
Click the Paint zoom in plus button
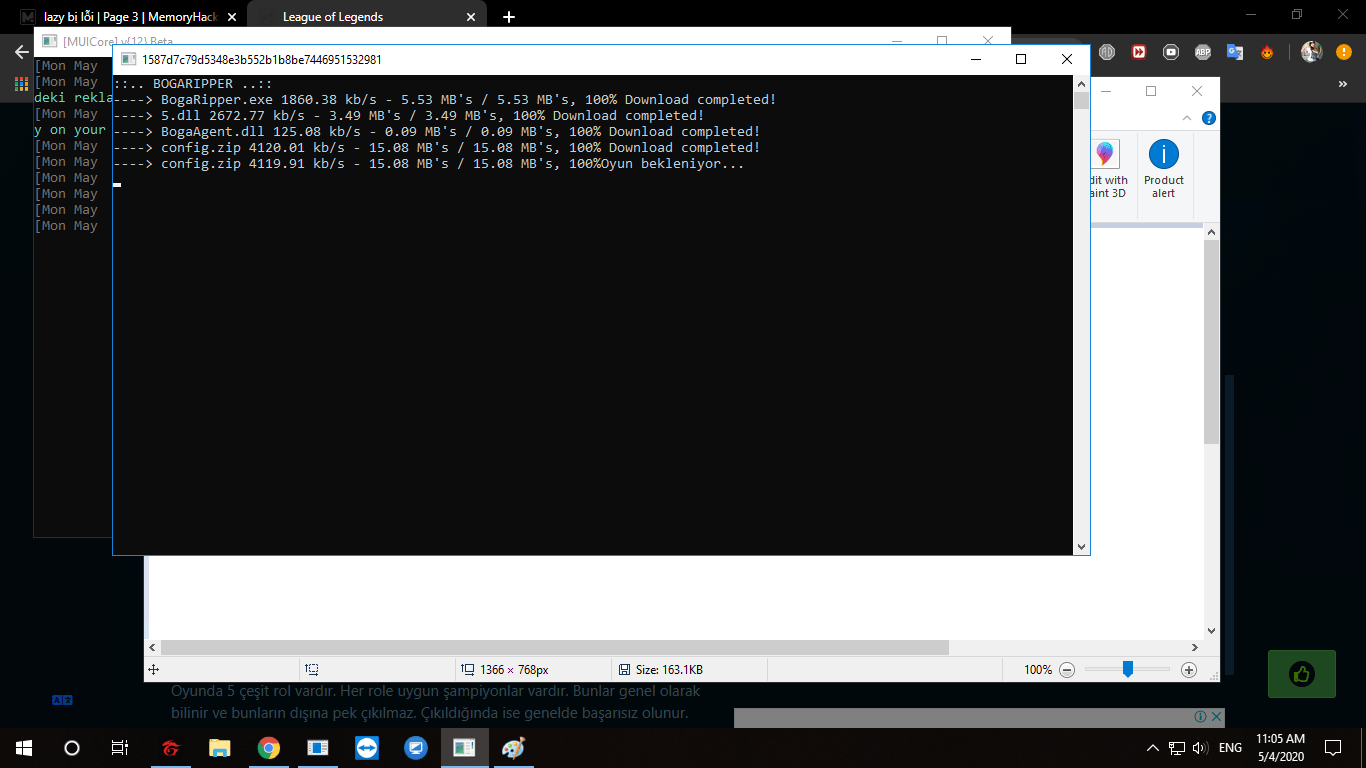pyautogui.click(x=1189, y=670)
